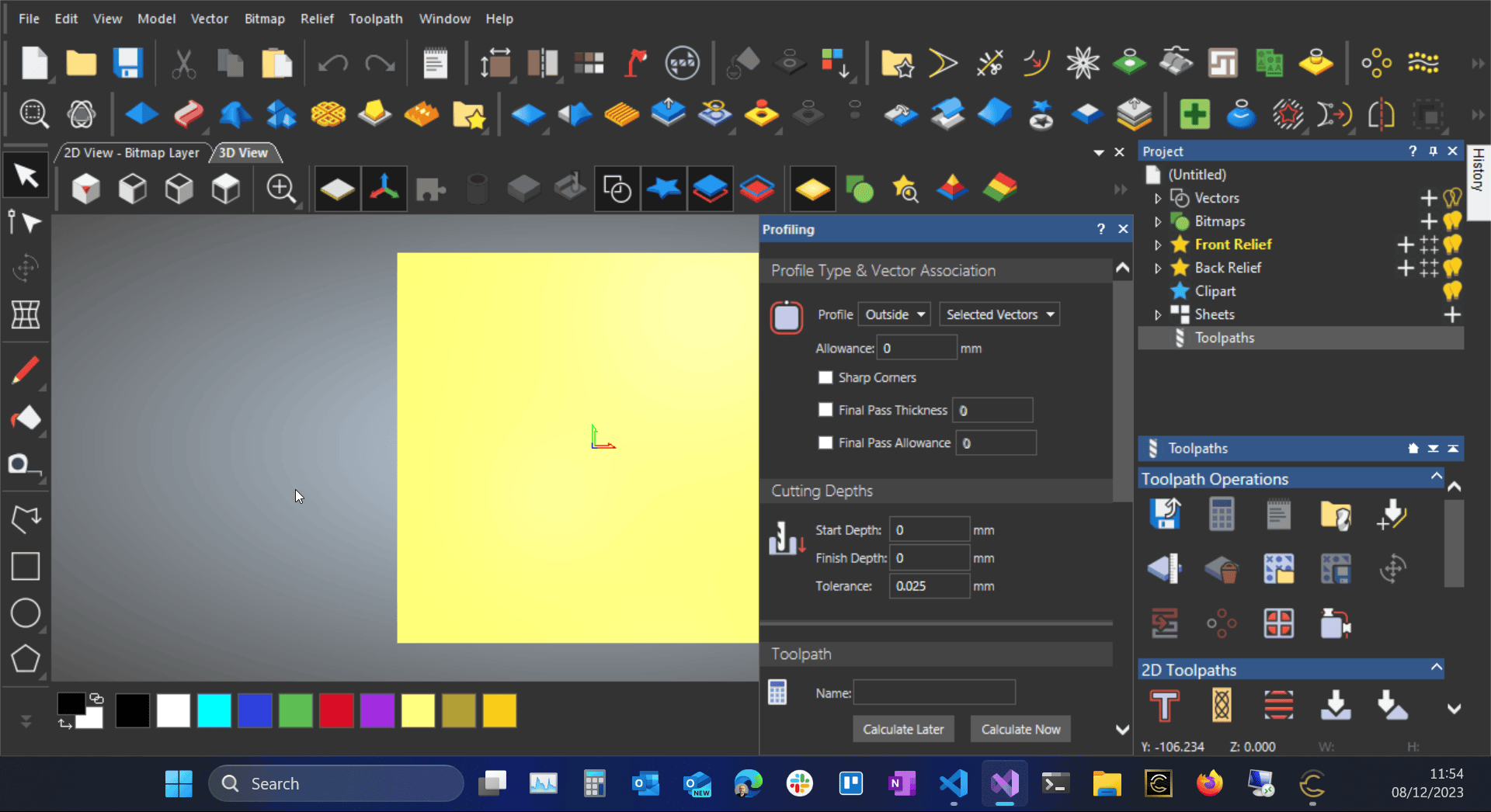Expand the Vectors tree node
The height and width of the screenshot is (812, 1491).
point(1158,199)
